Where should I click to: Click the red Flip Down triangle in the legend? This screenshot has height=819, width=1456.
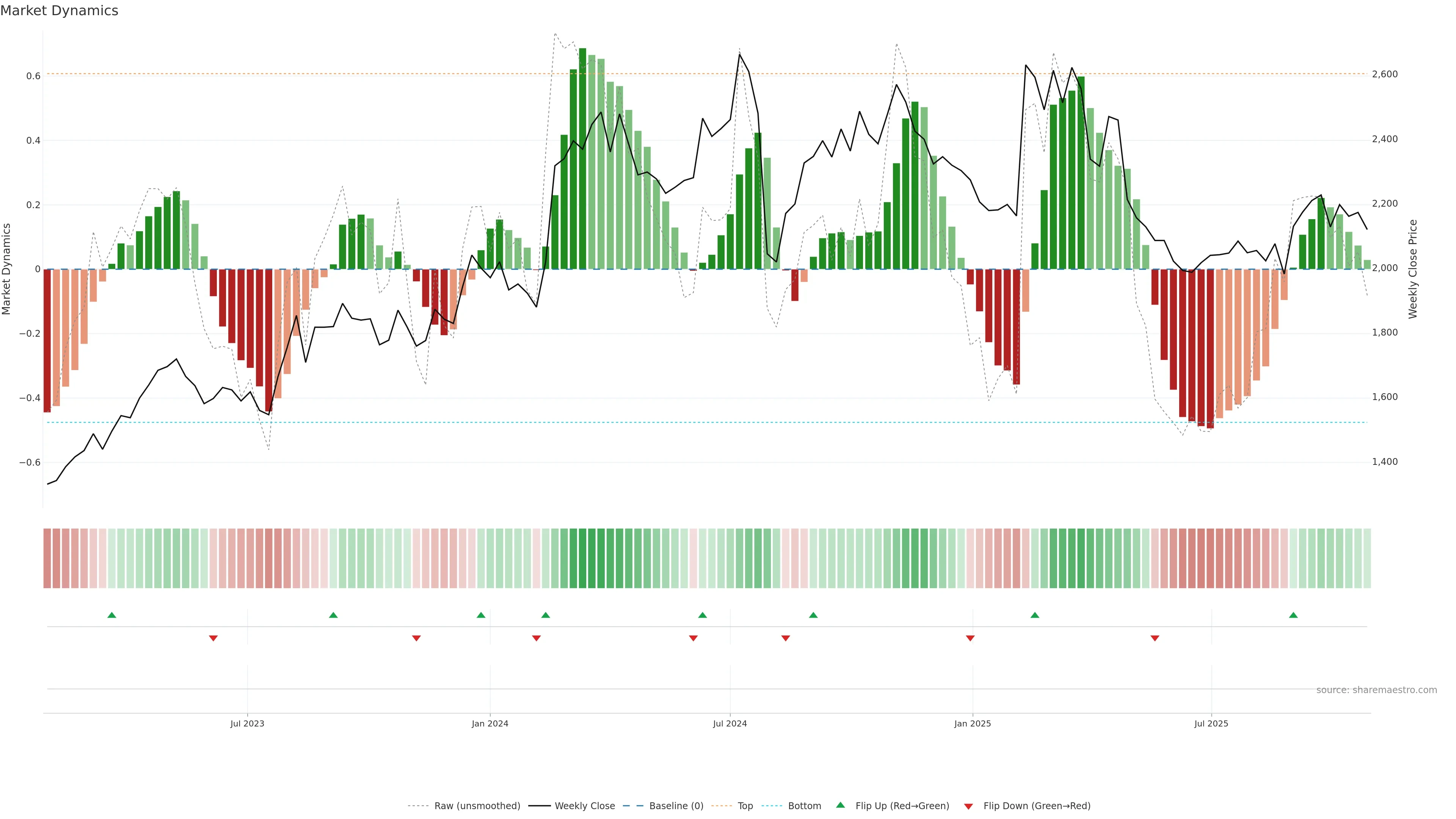tap(968, 806)
